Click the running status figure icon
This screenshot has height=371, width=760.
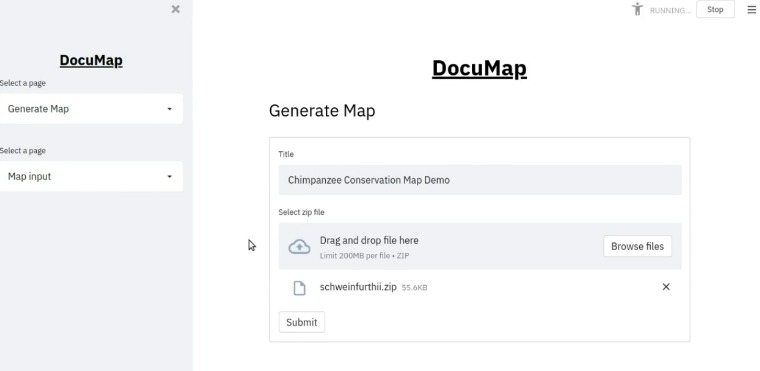coord(637,9)
